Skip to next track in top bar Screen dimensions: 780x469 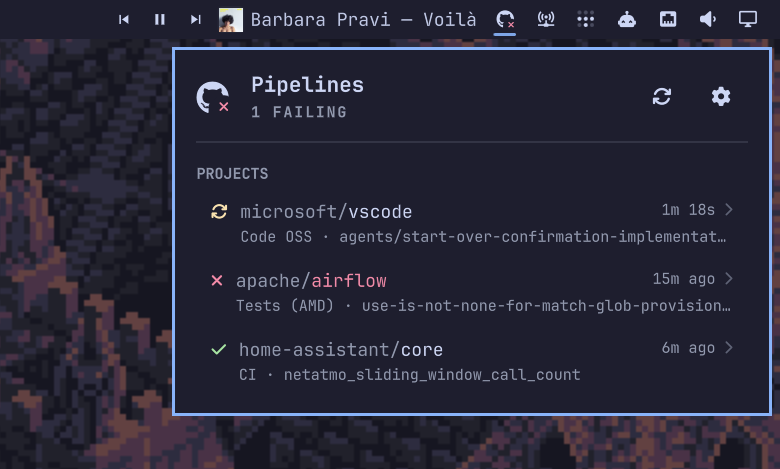coord(195,19)
